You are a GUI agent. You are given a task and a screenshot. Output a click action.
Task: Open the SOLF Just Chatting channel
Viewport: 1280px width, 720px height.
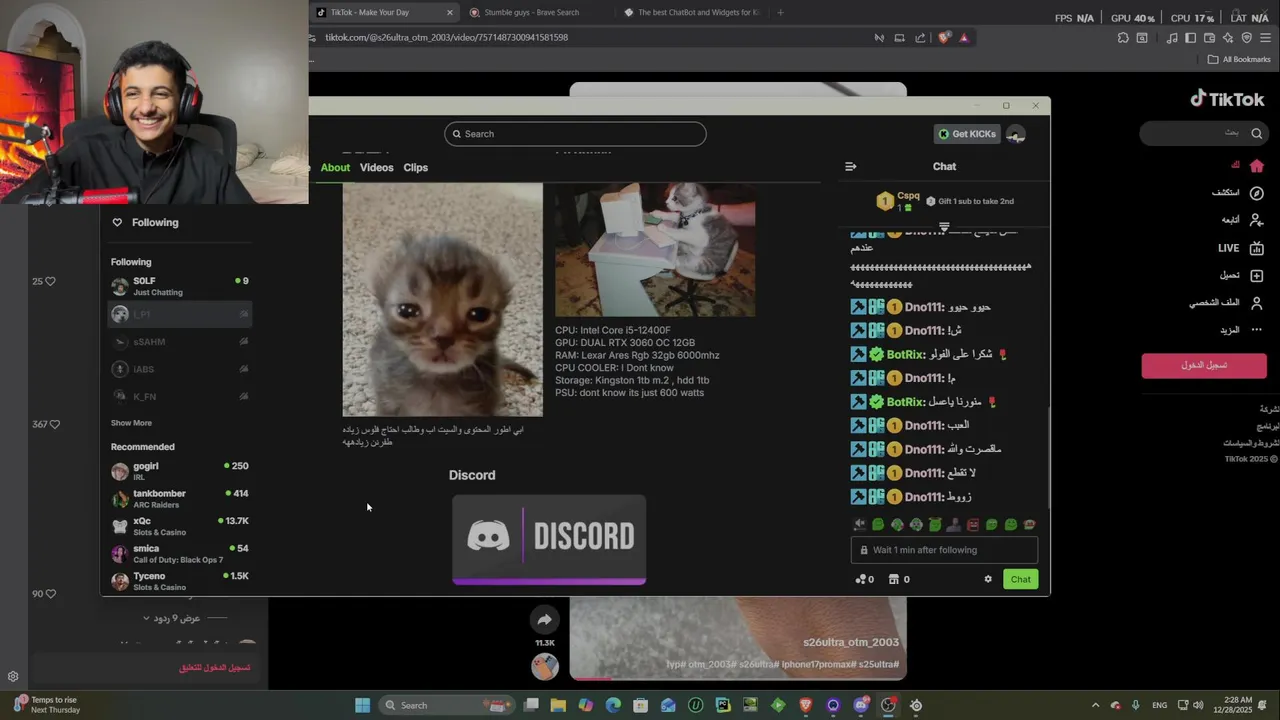(179, 287)
